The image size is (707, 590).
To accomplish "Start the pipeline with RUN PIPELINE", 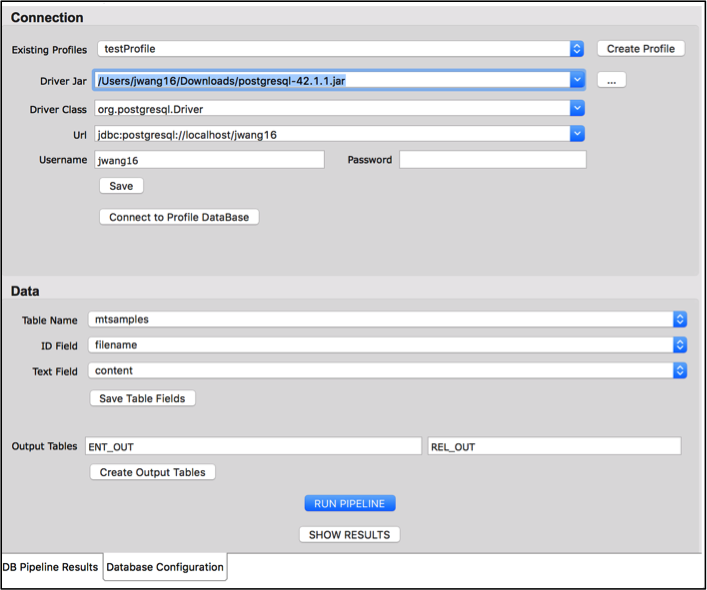I will 350,503.
